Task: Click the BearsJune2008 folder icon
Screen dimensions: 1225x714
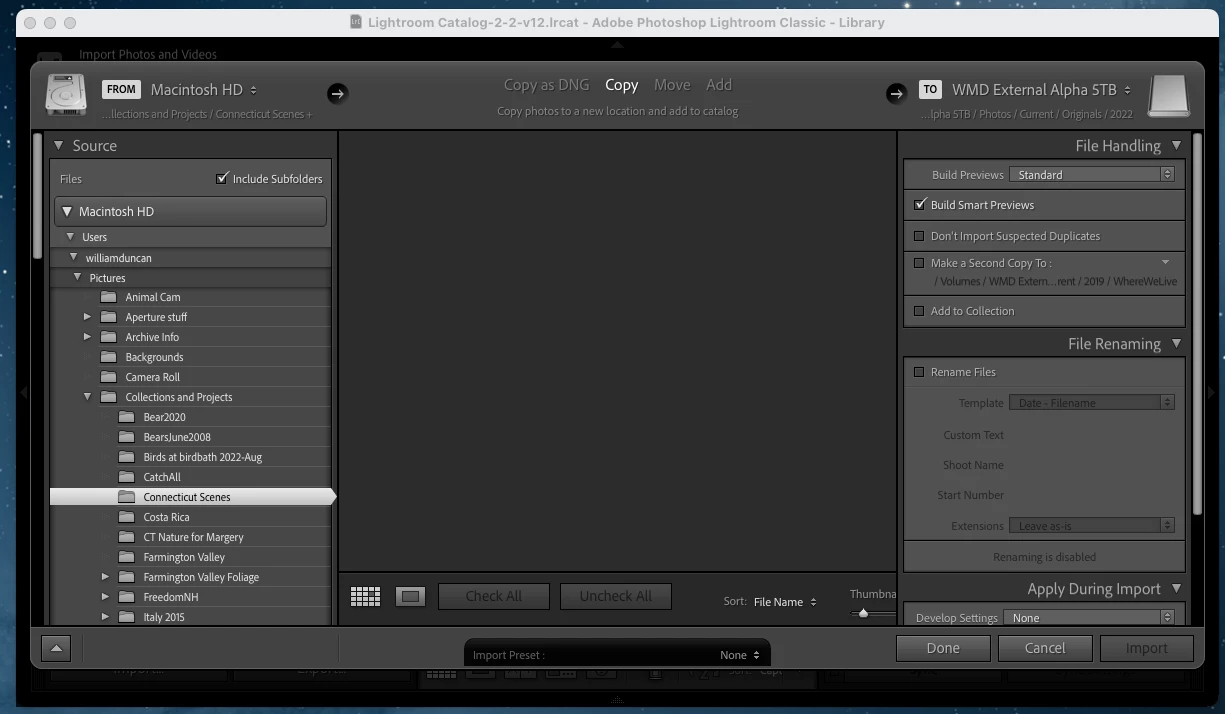Action: click(x=126, y=437)
